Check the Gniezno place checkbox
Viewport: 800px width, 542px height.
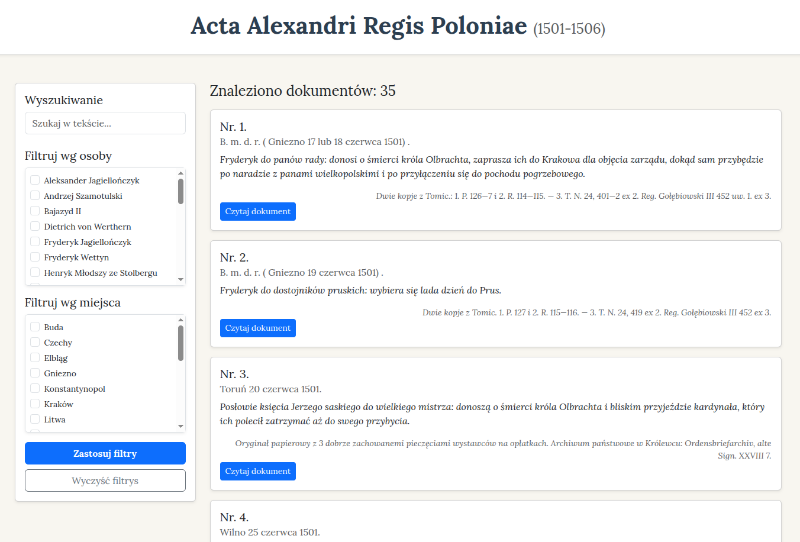35,373
